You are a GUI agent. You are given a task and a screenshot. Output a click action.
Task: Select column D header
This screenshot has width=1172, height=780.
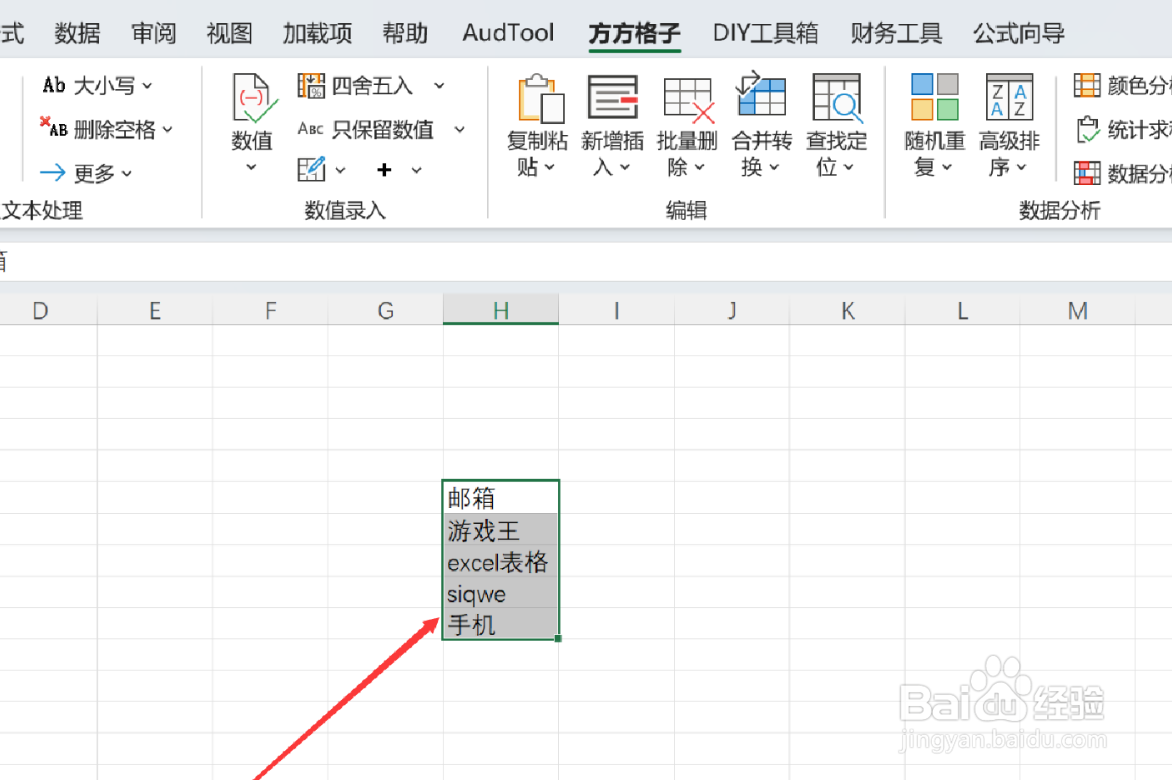[40, 309]
